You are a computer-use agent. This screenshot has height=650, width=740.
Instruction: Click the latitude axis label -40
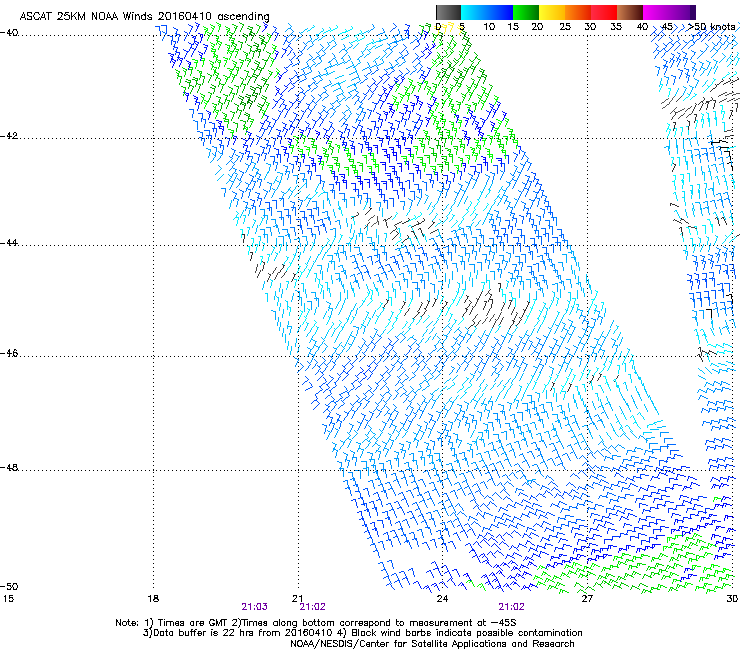pos(9,33)
